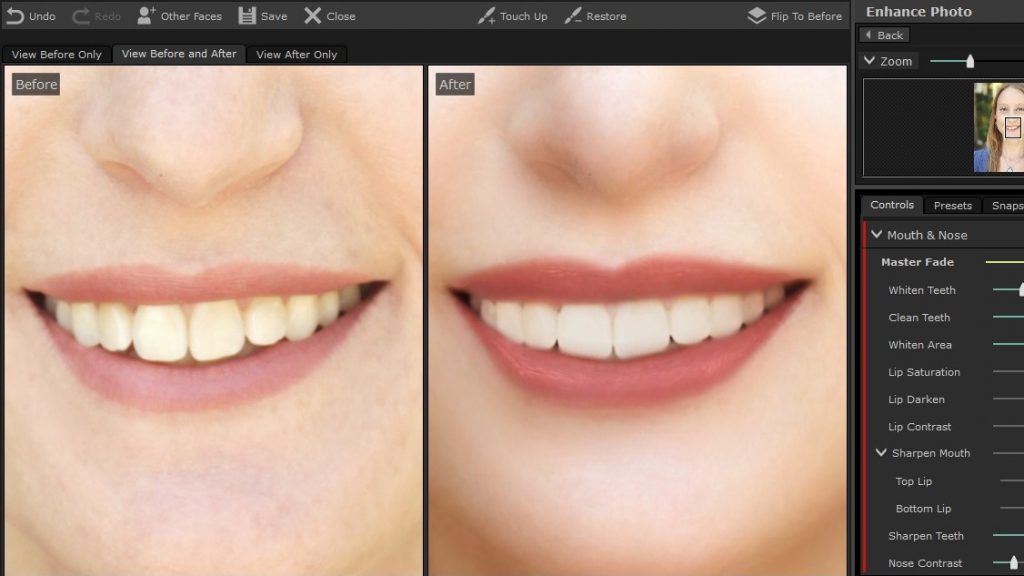The image size is (1024, 576).
Task: Click the Clean Teeth label
Action: [x=919, y=317]
